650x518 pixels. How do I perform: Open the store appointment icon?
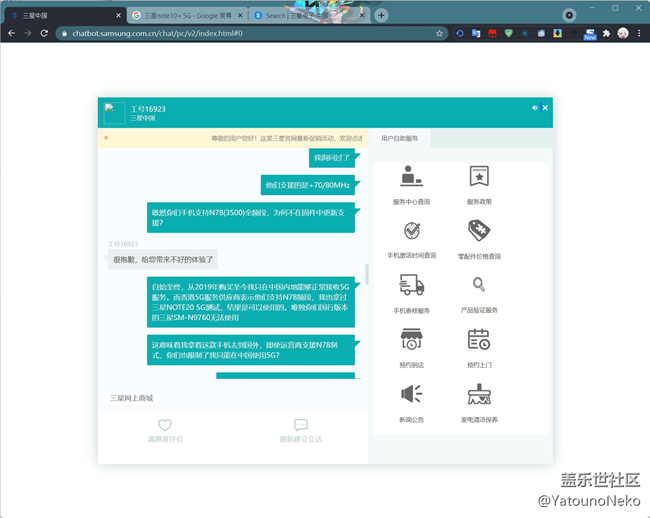click(x=411, y=339)
